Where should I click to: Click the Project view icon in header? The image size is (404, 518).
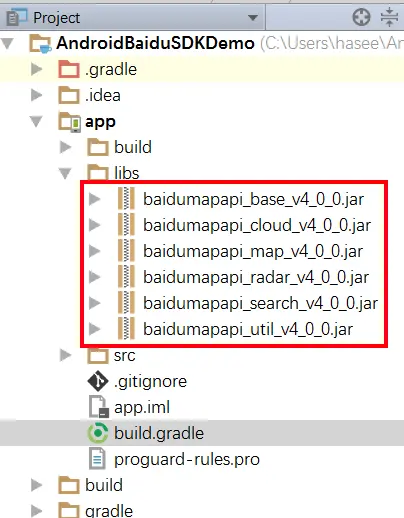pos(17,18)
